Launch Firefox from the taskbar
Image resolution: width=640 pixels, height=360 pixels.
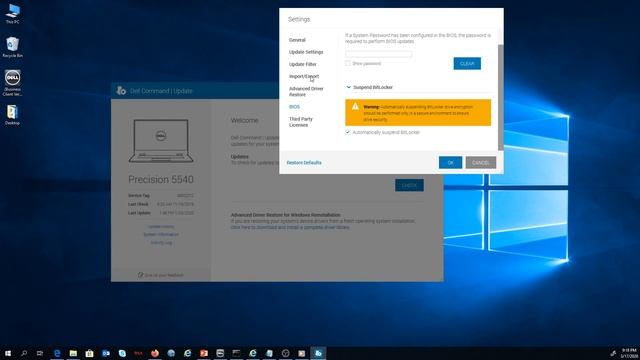[x=155, y=353]
